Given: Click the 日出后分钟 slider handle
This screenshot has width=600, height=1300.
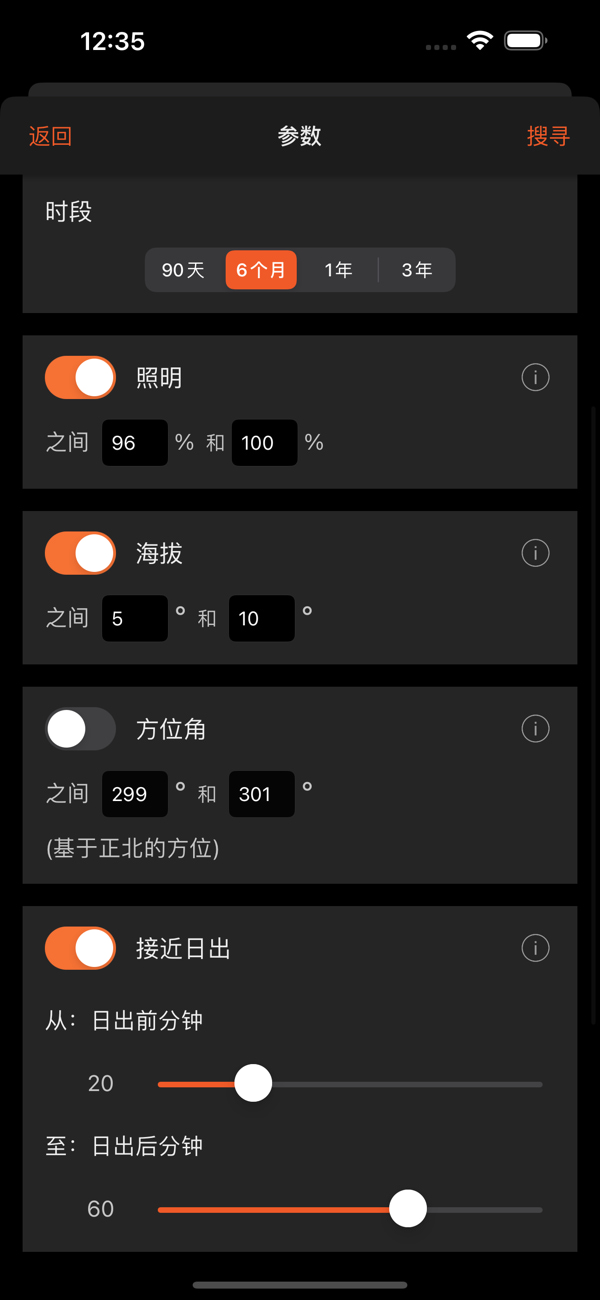Looking at the screenshot, I should [408, 1209].
